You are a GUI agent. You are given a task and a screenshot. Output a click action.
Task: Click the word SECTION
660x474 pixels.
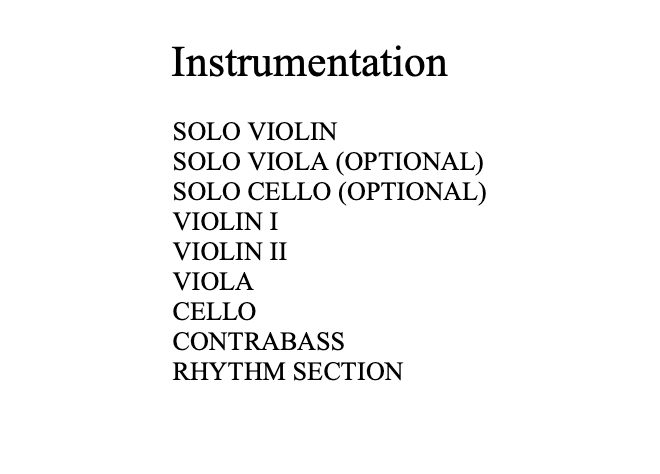(x=348, y=372)
